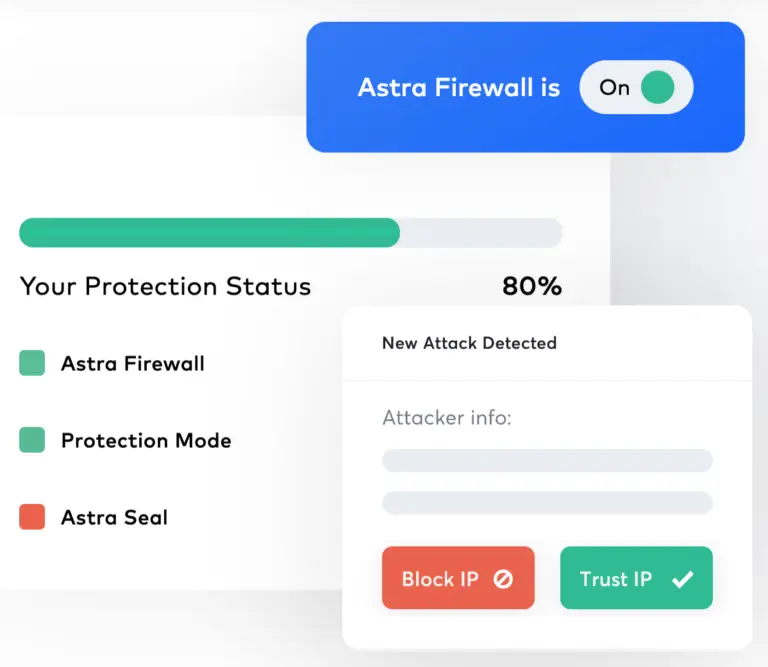Viewport: 768px width, 667px height.
Task: Click the Trust IP button
Action: 636,578
